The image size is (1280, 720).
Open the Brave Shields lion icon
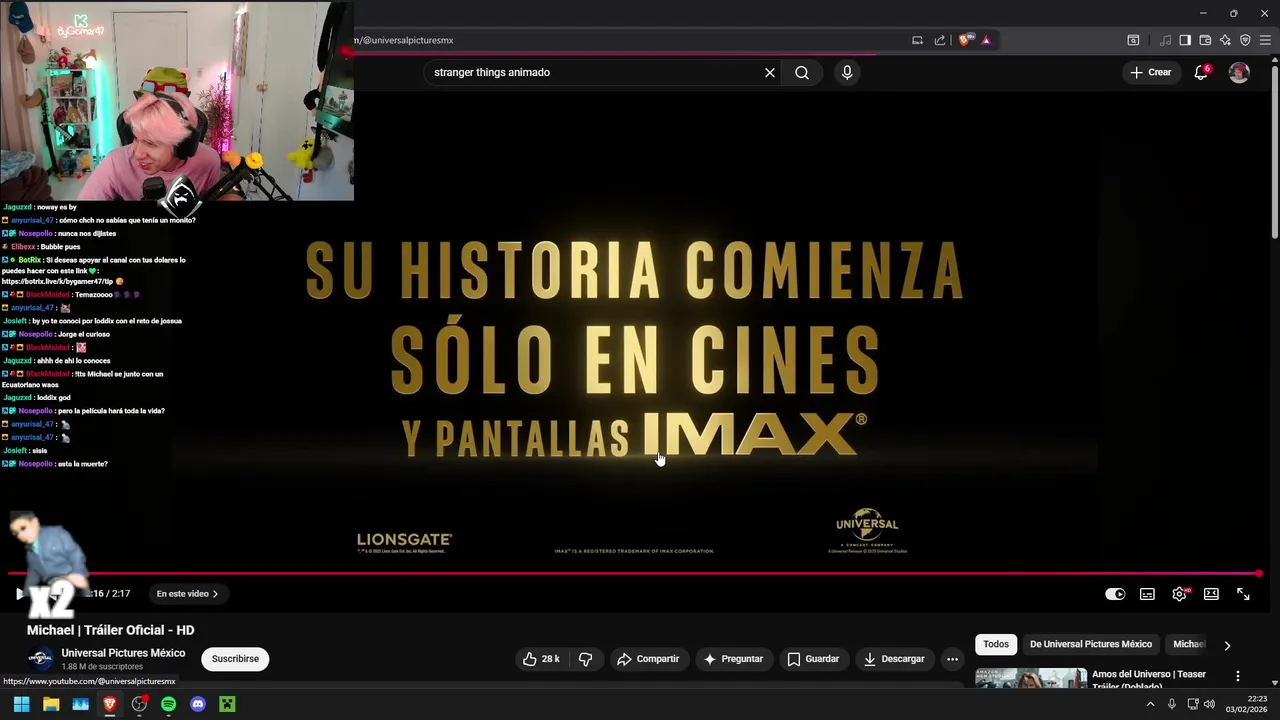pyautogui.click(x=964, y=40)
